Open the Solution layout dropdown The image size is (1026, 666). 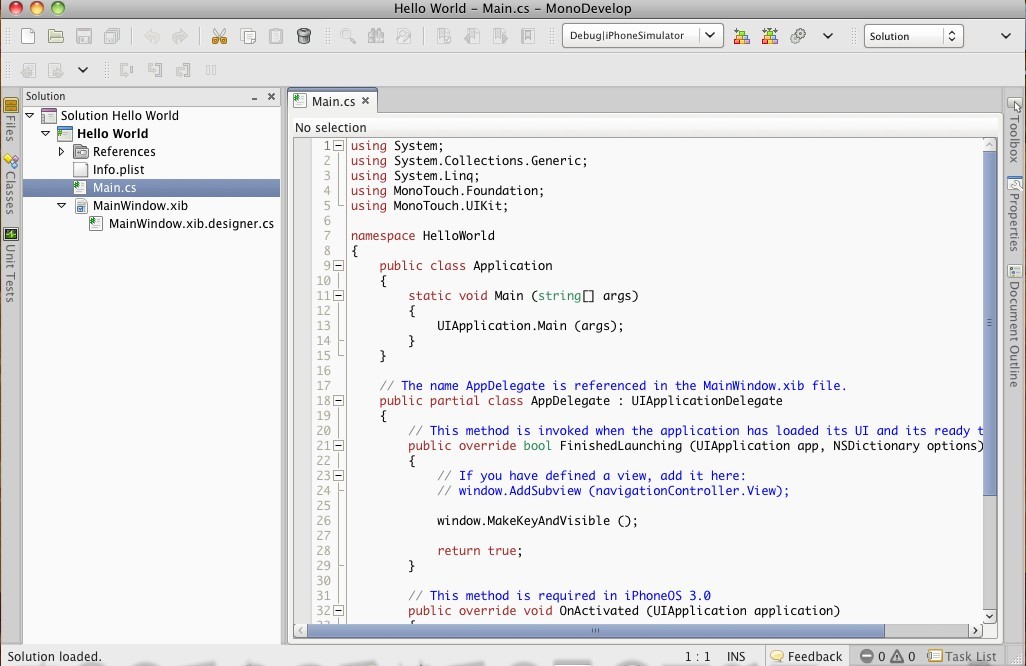point(913,36)
